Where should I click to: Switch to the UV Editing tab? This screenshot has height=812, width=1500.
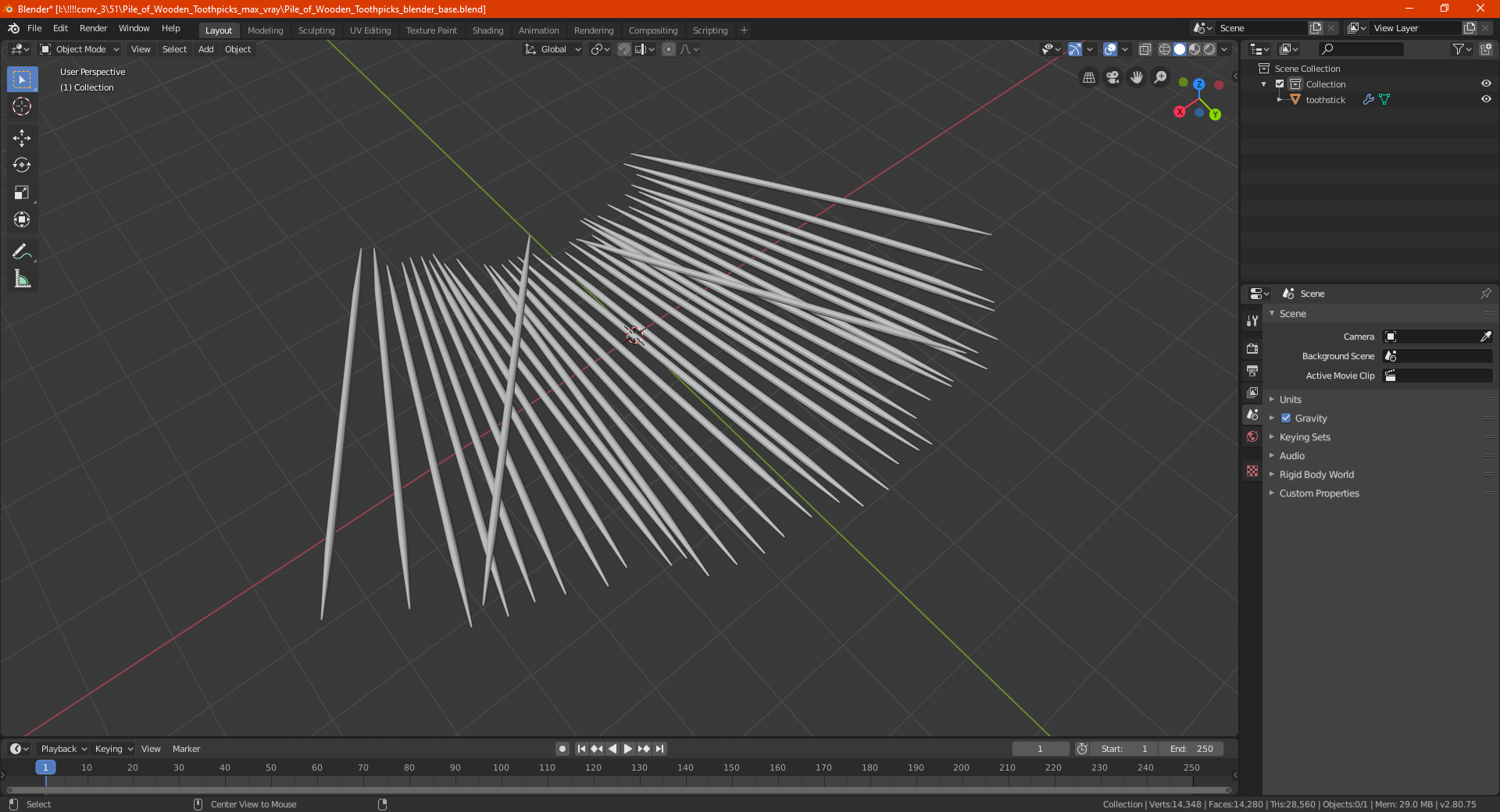click(x=370, y=30)
